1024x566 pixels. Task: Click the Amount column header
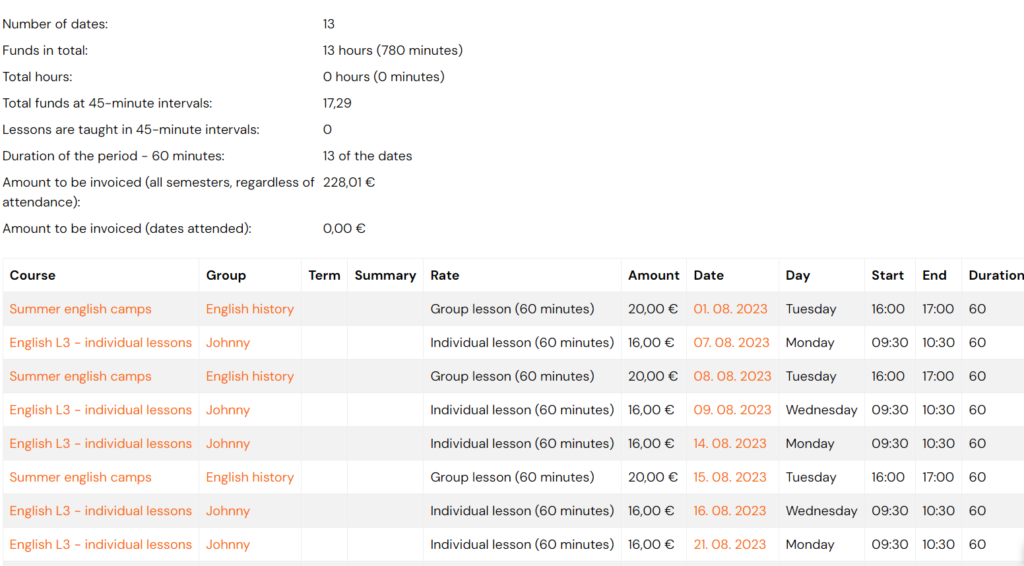(654, 275)
